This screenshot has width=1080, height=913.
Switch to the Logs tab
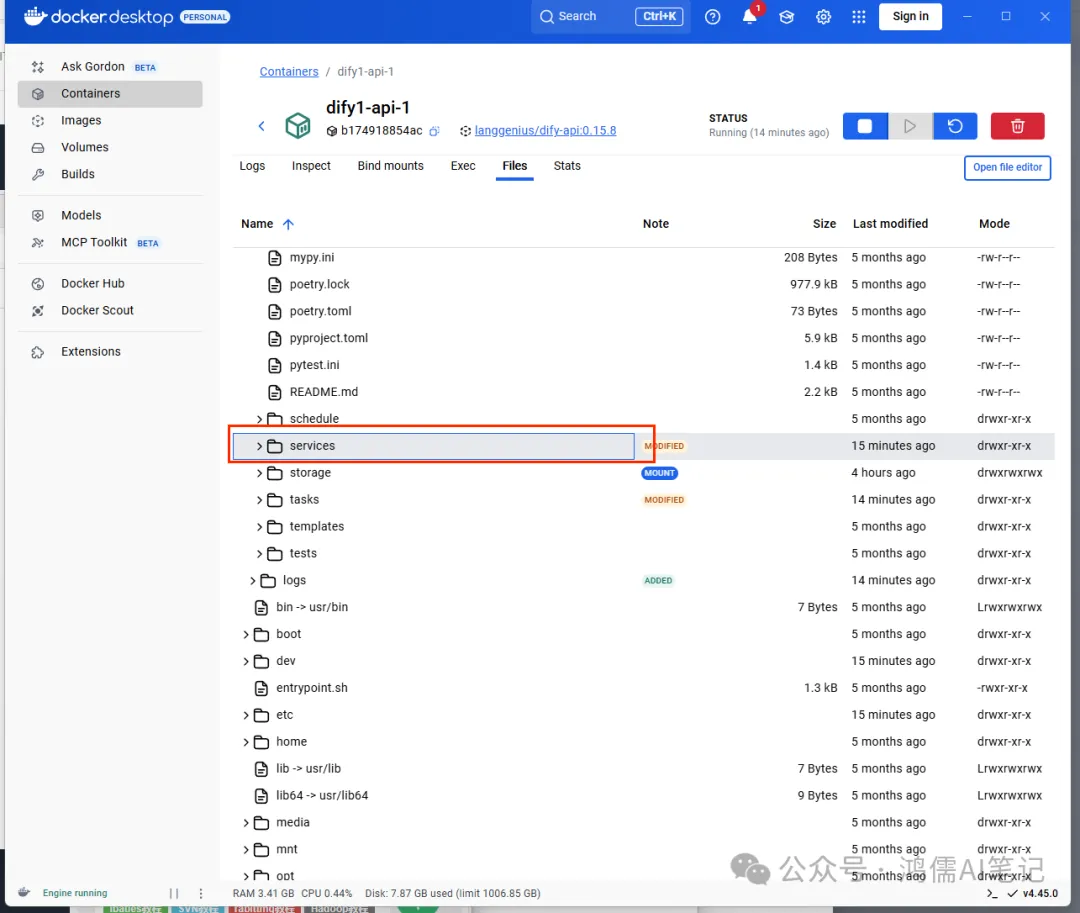[x=252, y=166]
